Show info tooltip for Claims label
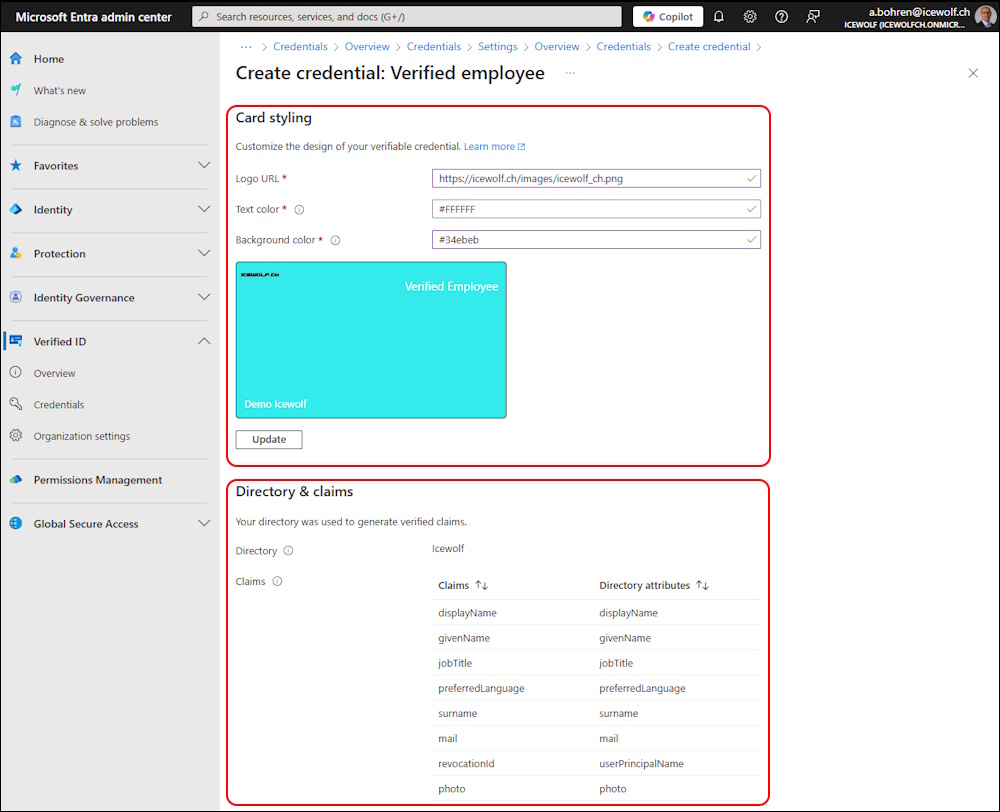Image resolution: width=1000 pixels, height=812 pixels. (277, 581)
